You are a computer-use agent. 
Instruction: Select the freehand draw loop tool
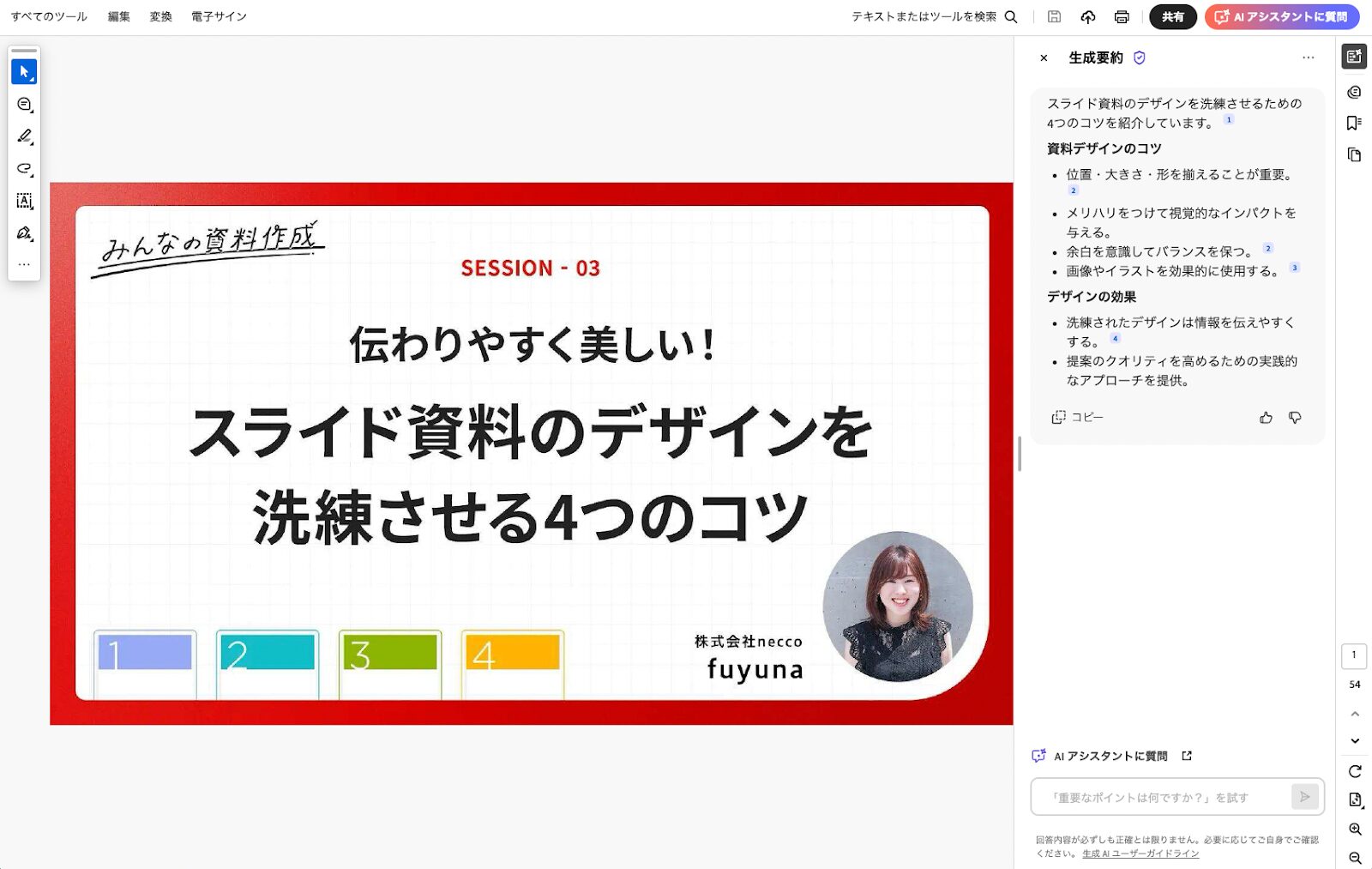coord(24,169)
